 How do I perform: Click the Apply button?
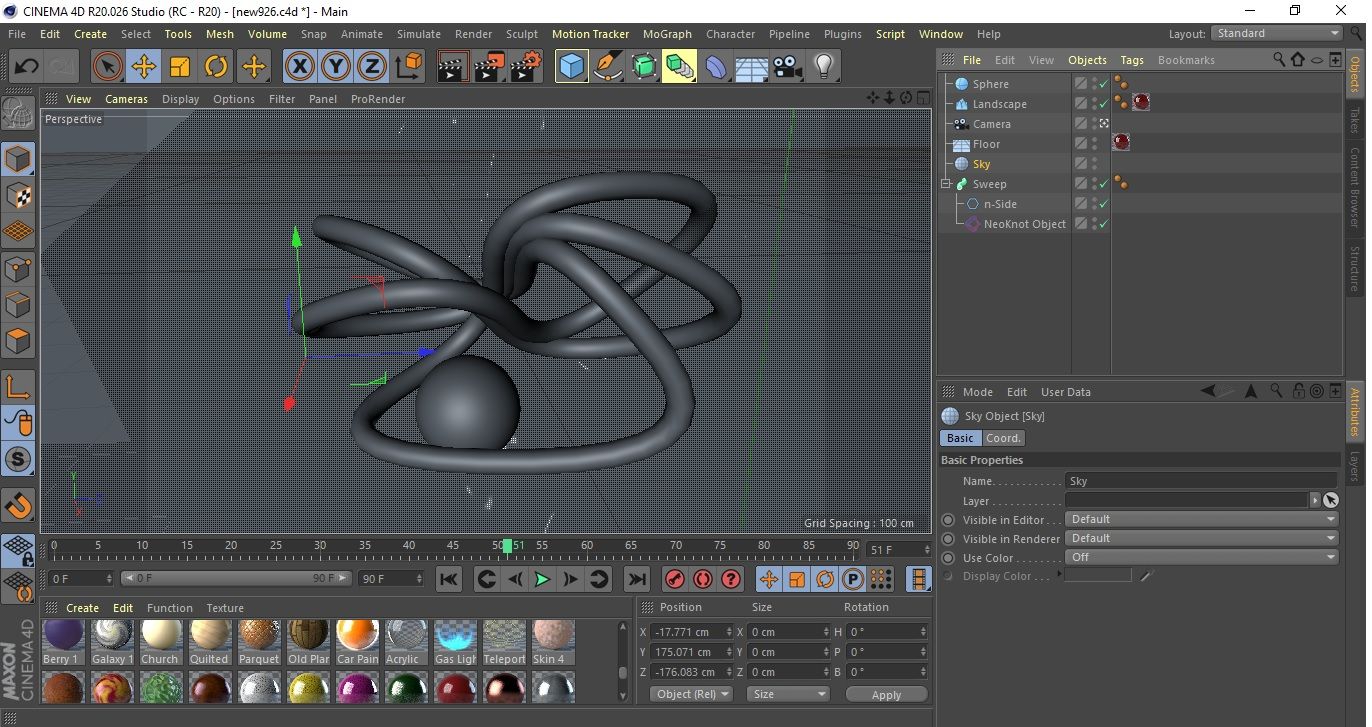[x=886, y=695]
